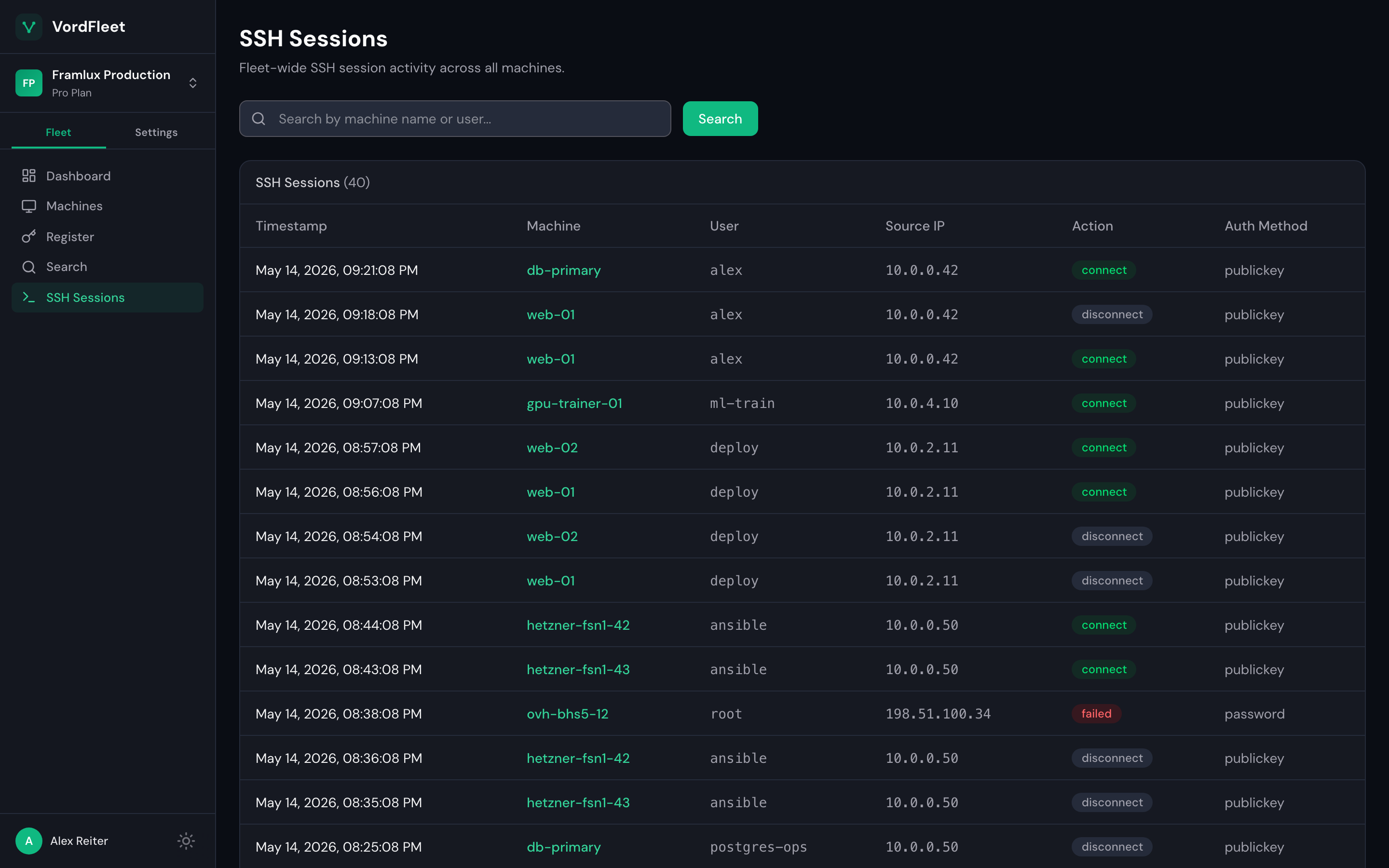Switch to the Settings tab

point(156,132)
